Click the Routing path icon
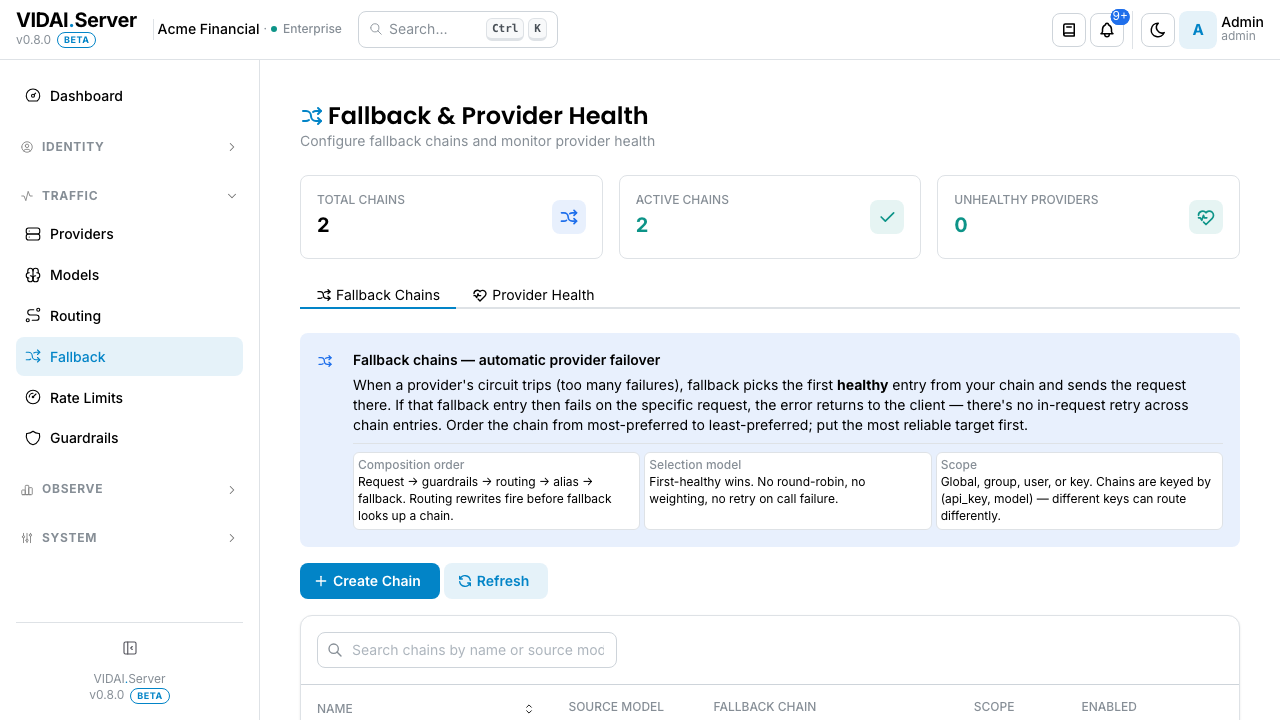 (x=33, y=316)
